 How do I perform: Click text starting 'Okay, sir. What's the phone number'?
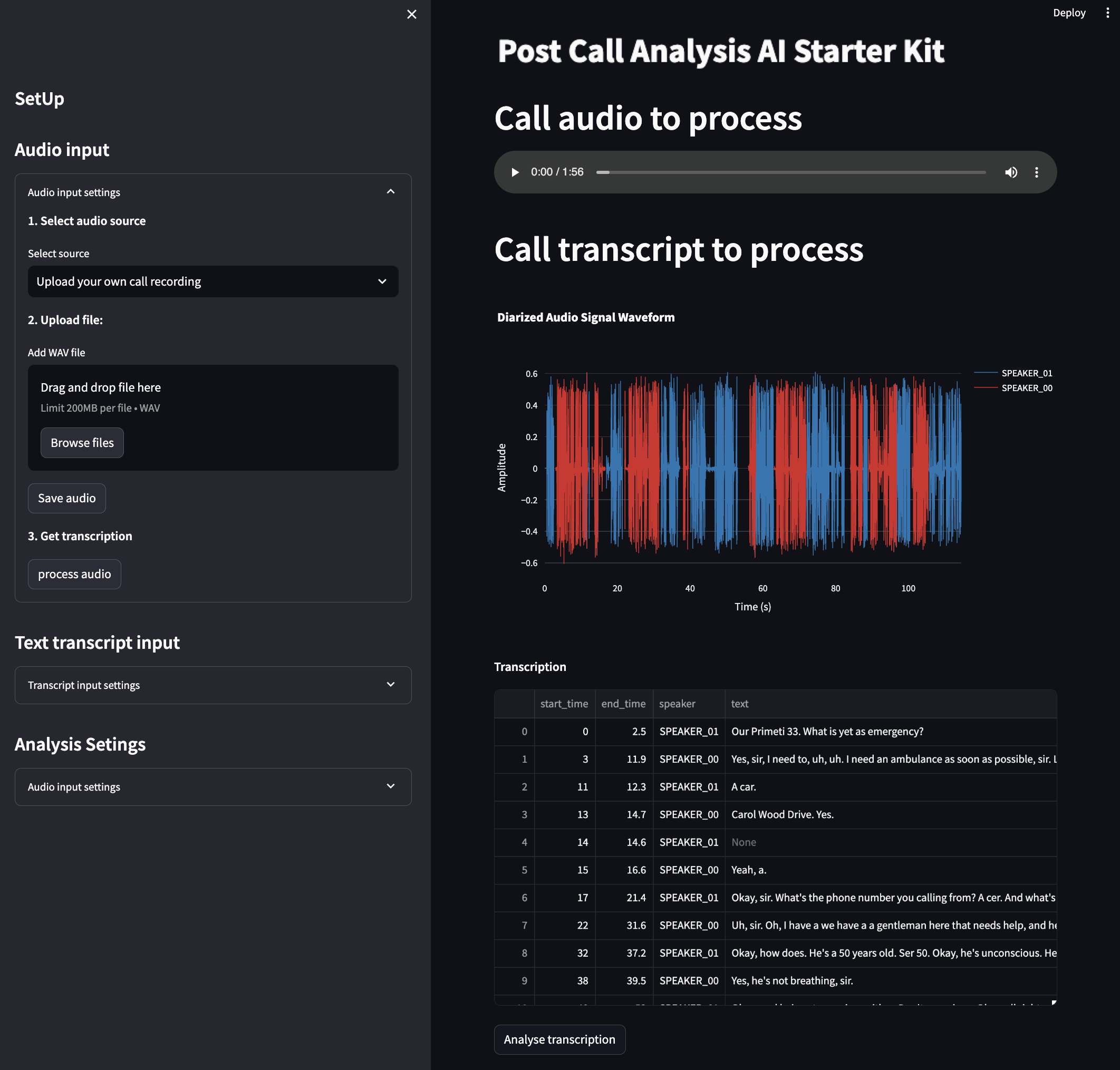(891, 898)
